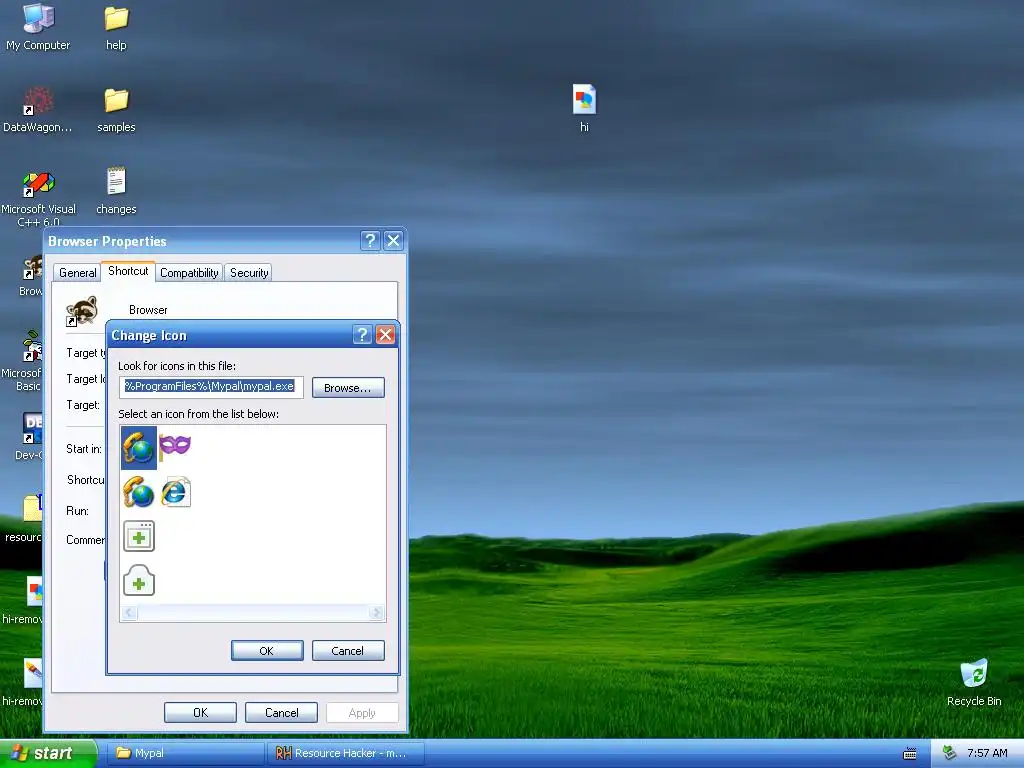Confirm Change Icon dialog with OK

pyautogui.click(x=266, y=651)
